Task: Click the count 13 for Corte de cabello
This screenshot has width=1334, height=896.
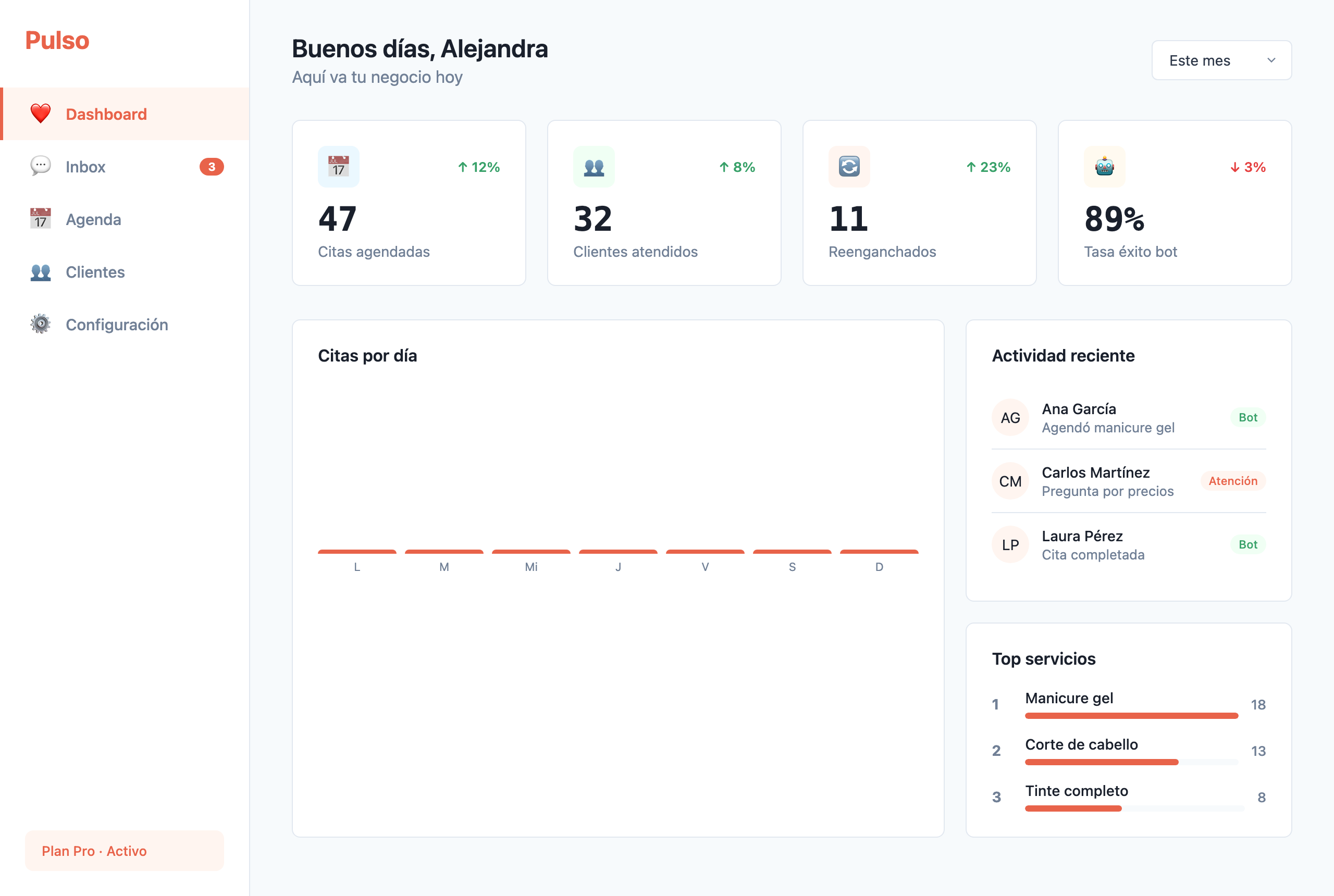Action: pos(1258,751)
